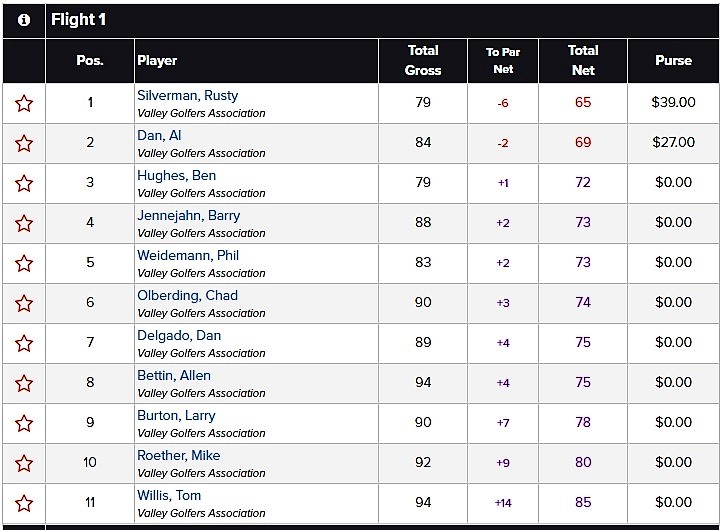Mark Jennejahn, Barry as favorite
The height and width of the screenshot is (530, 723).
point(24,224)
